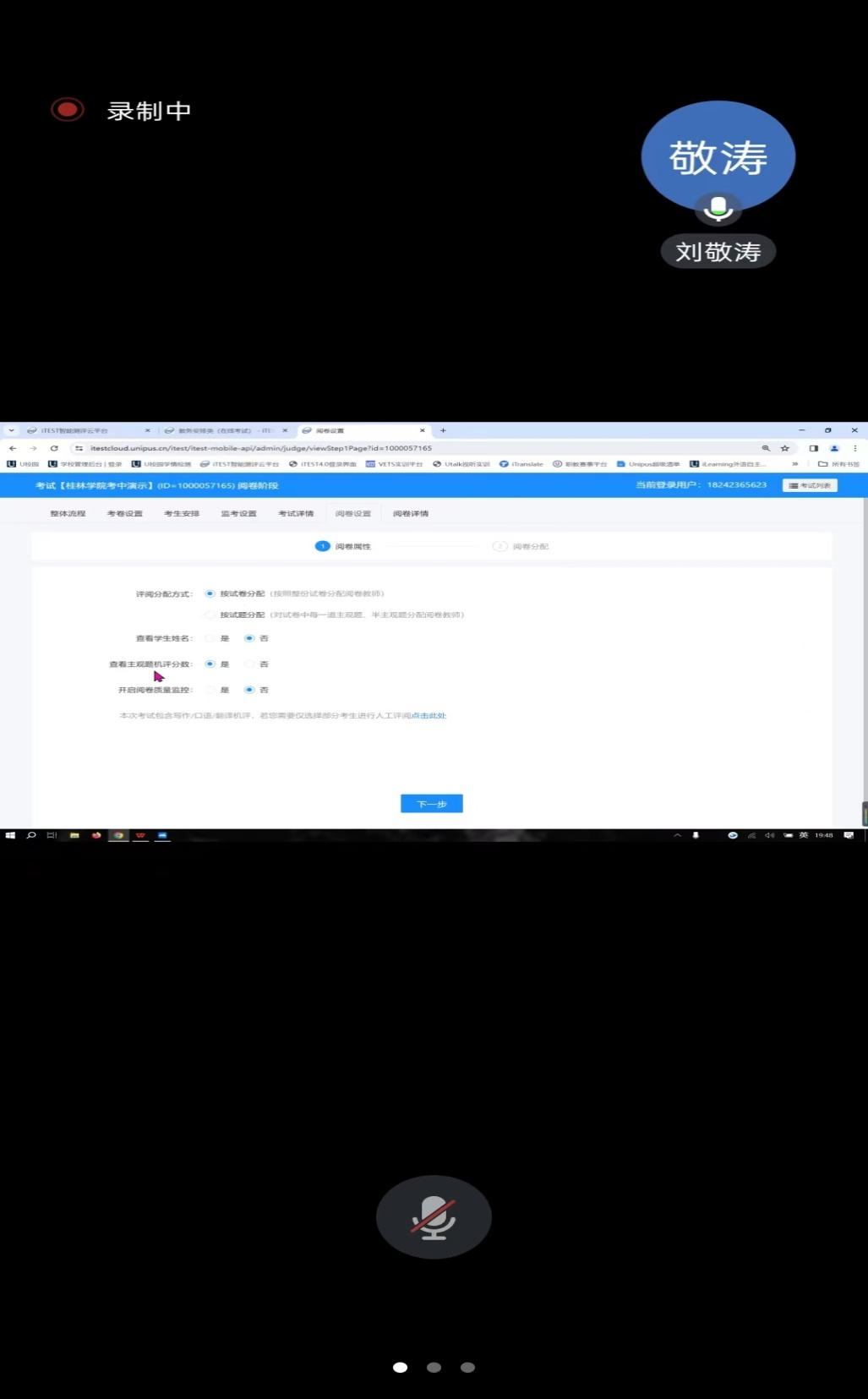Follow the 点击此处 link
The width and height of the screenshot is (868, 1399).
pos(429,716)
